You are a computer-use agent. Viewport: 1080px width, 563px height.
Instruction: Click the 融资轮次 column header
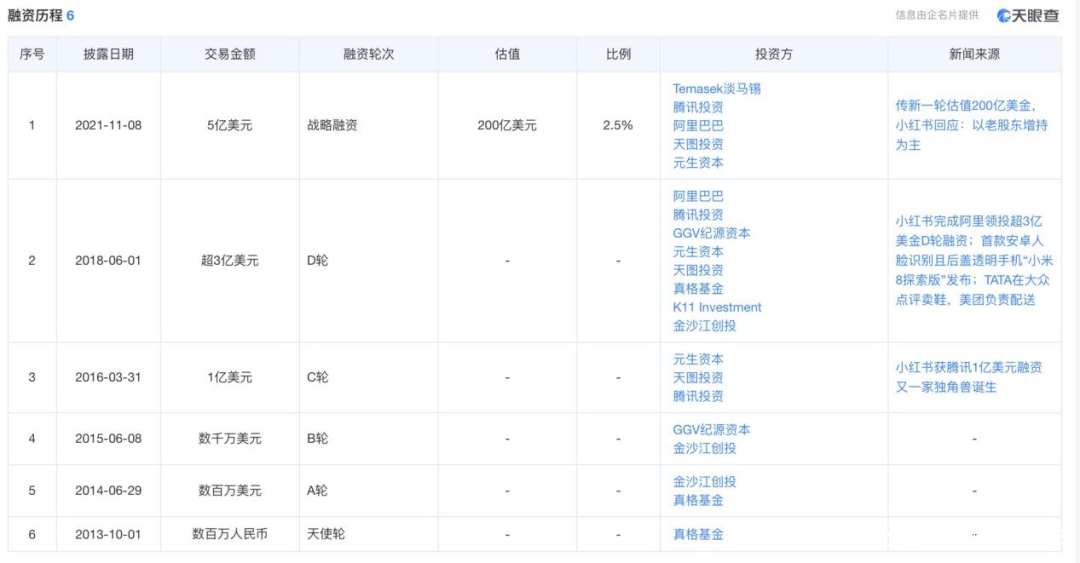point(368,54)
